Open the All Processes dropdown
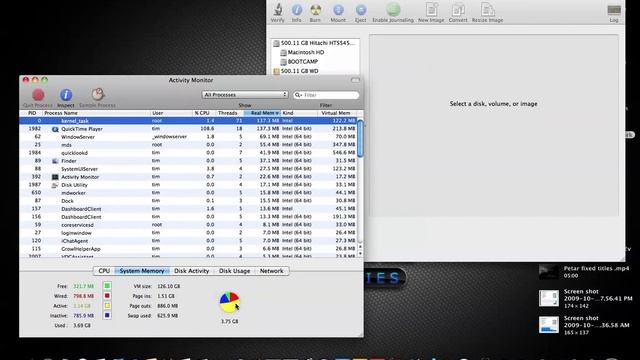This screenshot has height=360, width=640. click(245, 95)
